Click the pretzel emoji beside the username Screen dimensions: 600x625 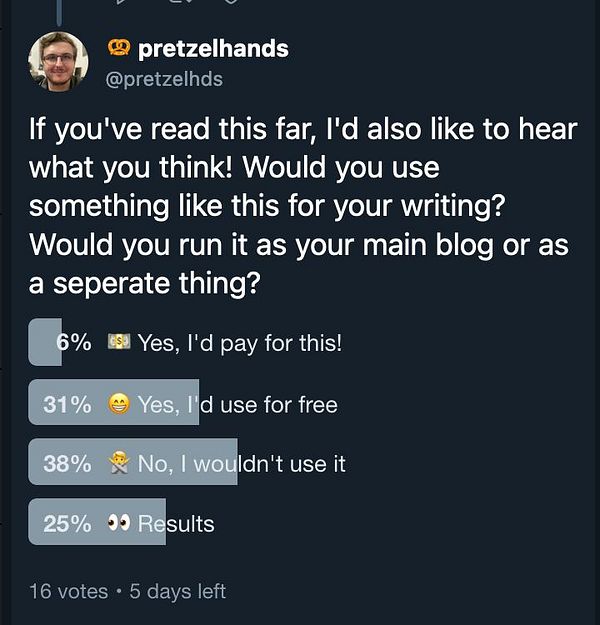coord(118,48)
